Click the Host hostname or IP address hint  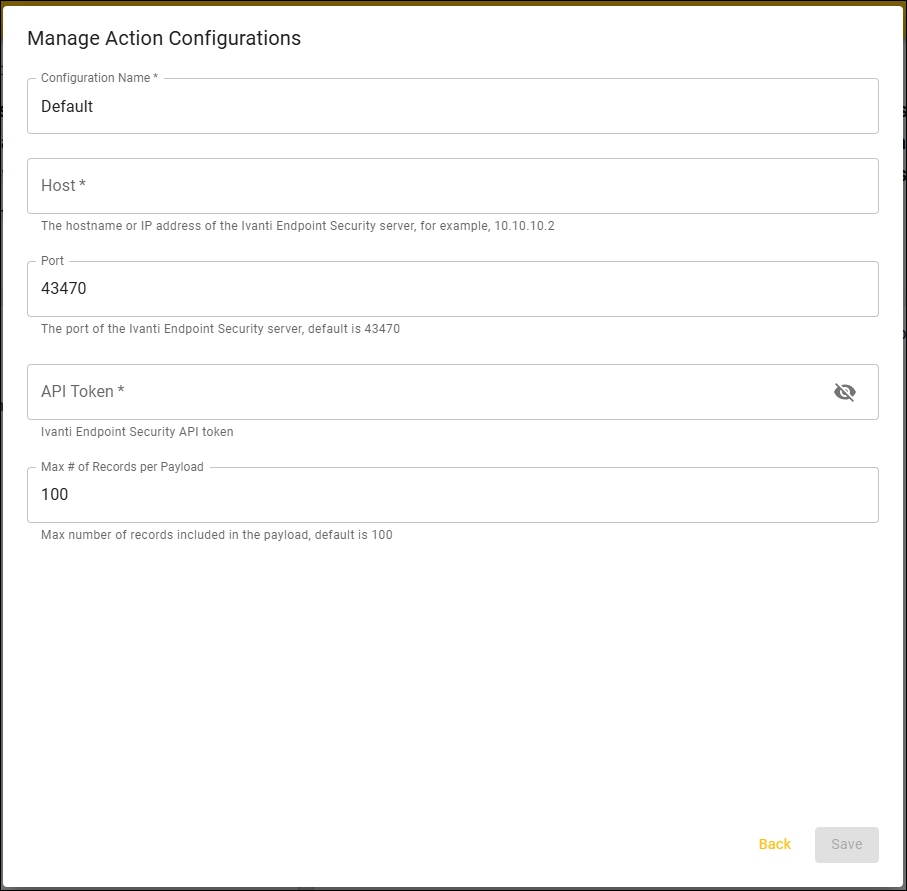coord(297,226)
